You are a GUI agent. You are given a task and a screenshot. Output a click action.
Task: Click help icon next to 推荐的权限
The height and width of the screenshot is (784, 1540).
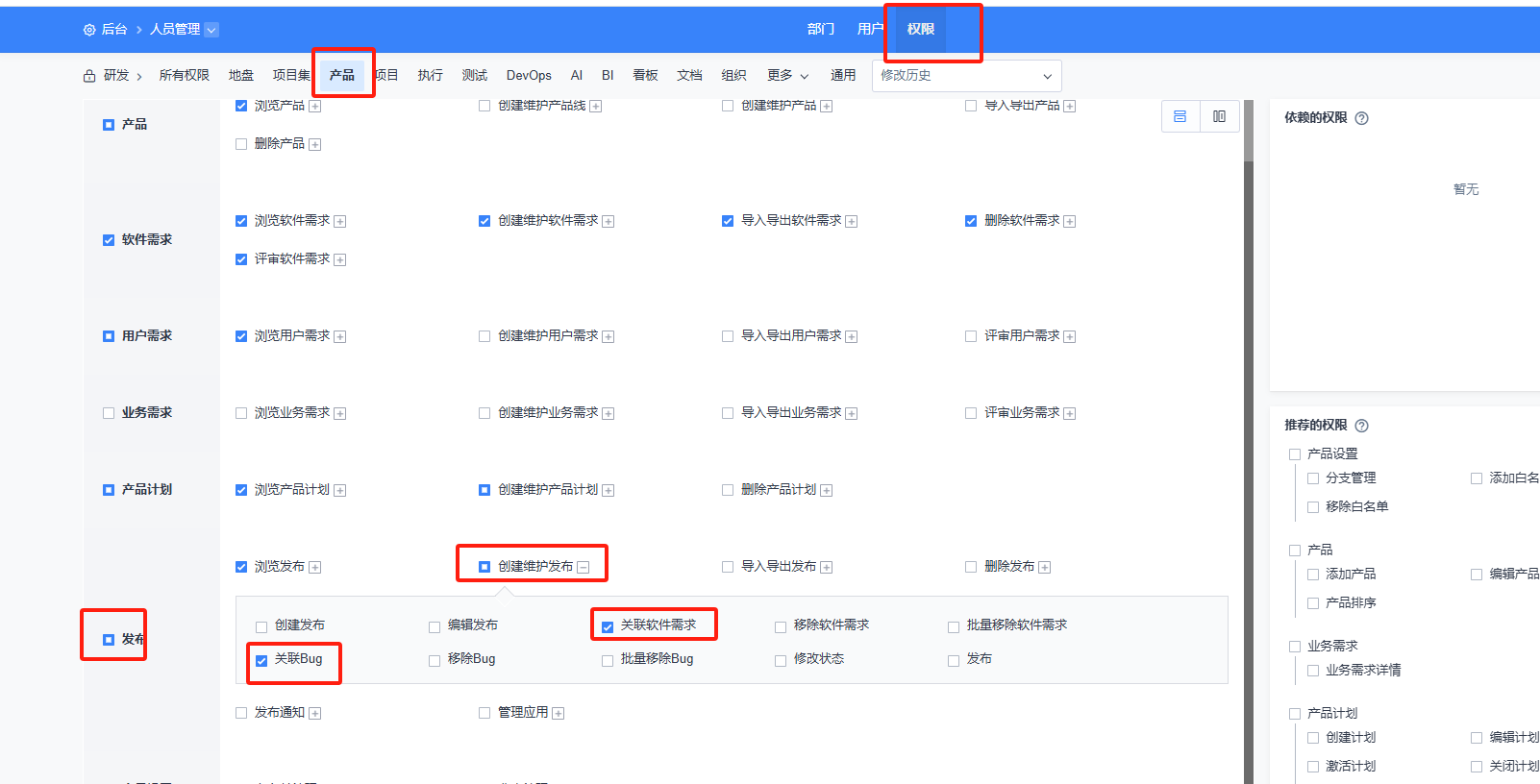[1361, 426]
